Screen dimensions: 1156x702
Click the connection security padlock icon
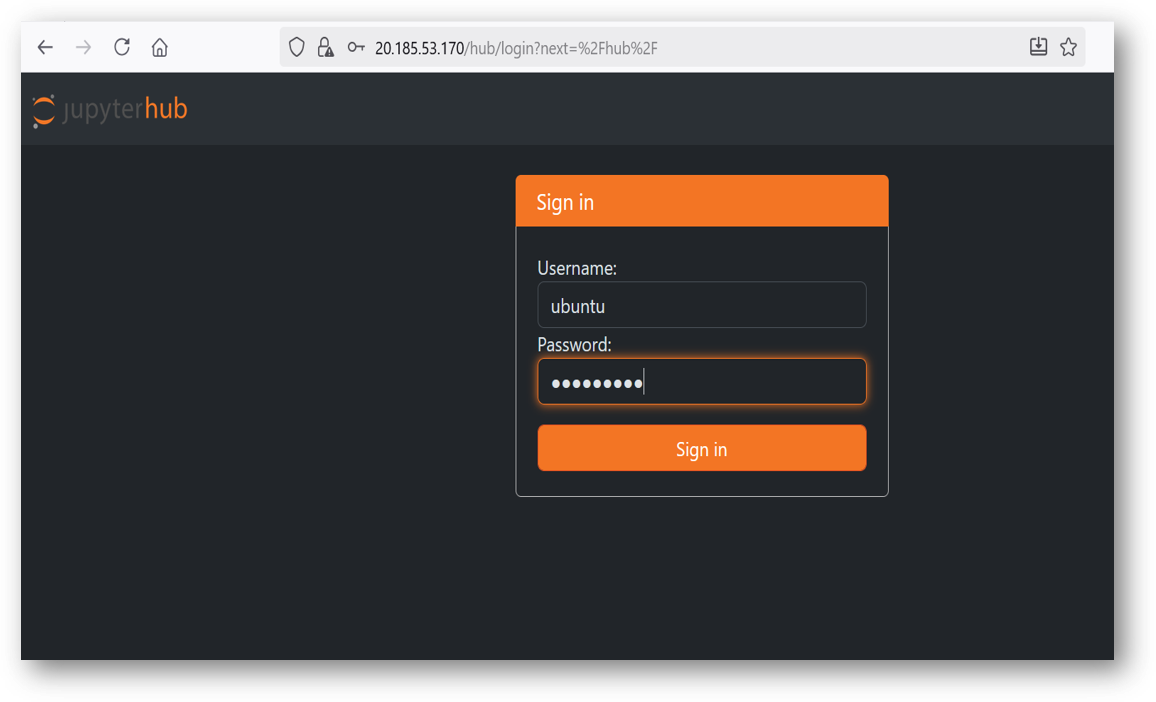click(x=325, y=46)
